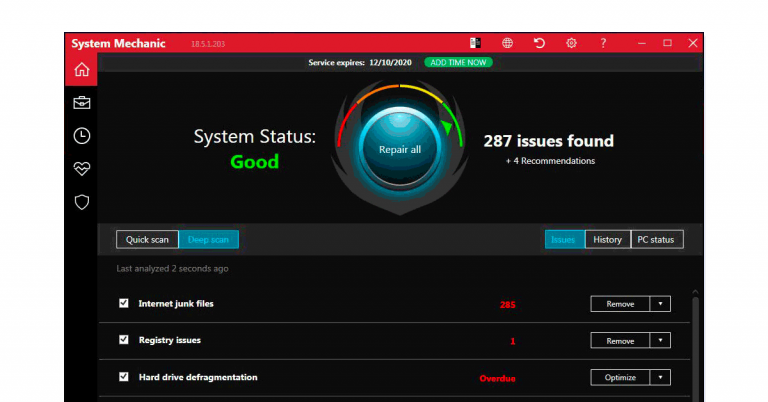This screenshot has height=402, width=768.
Task: Switch to the PC status tab
Action: pyautogui.click(x=657, y=239)
